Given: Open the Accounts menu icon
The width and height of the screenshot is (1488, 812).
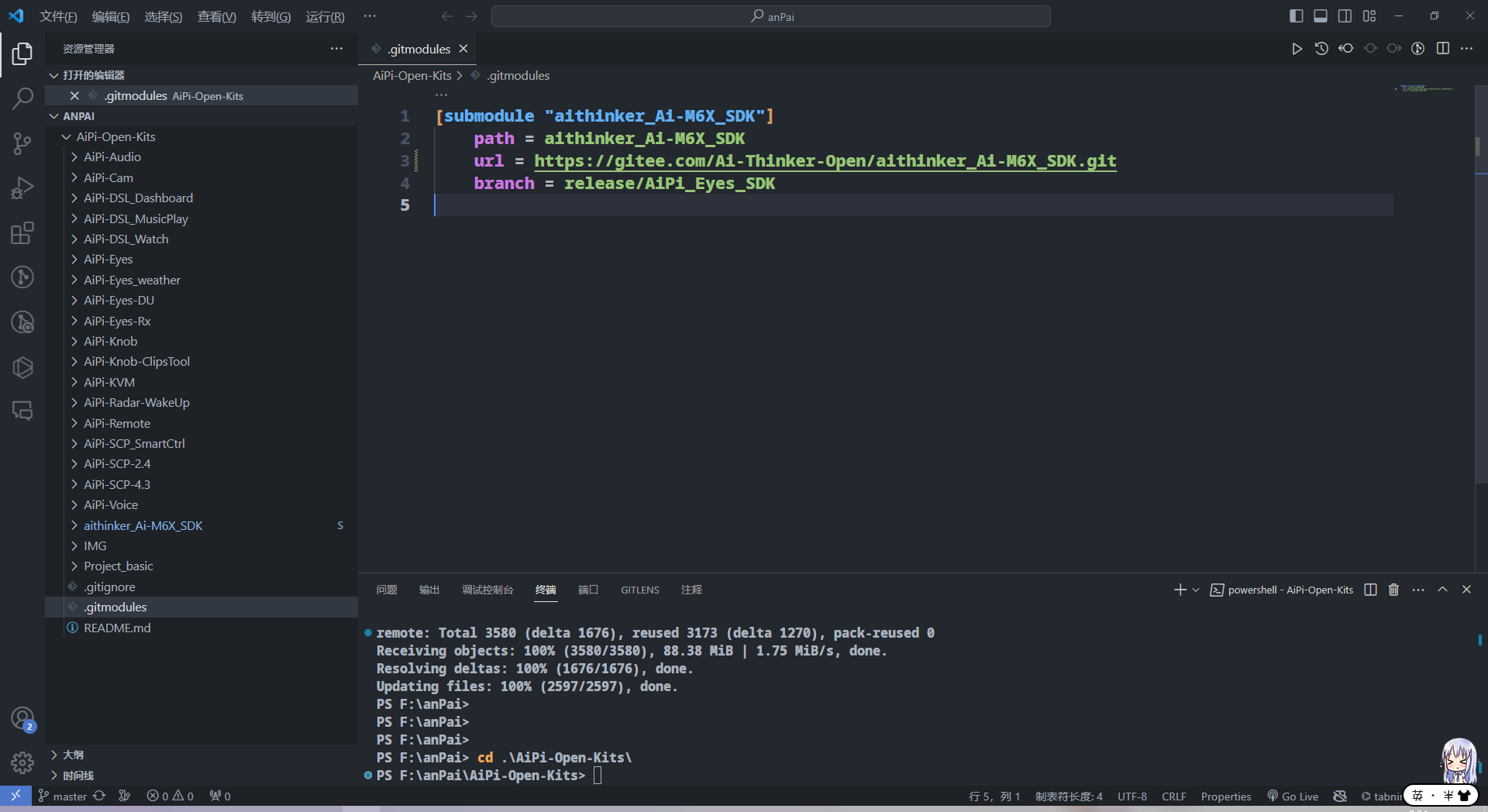Looking at the screenshot, I should click(x=22, y=718).
